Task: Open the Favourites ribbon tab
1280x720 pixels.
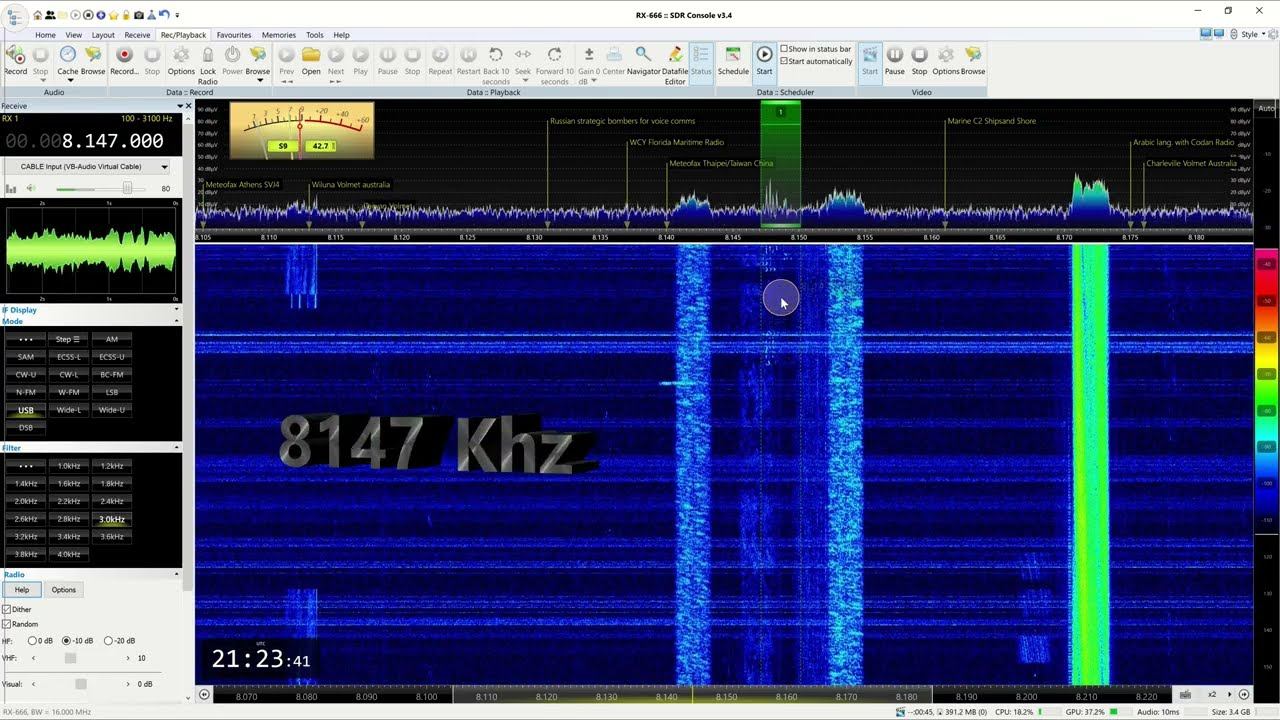Action: point(234,35)
